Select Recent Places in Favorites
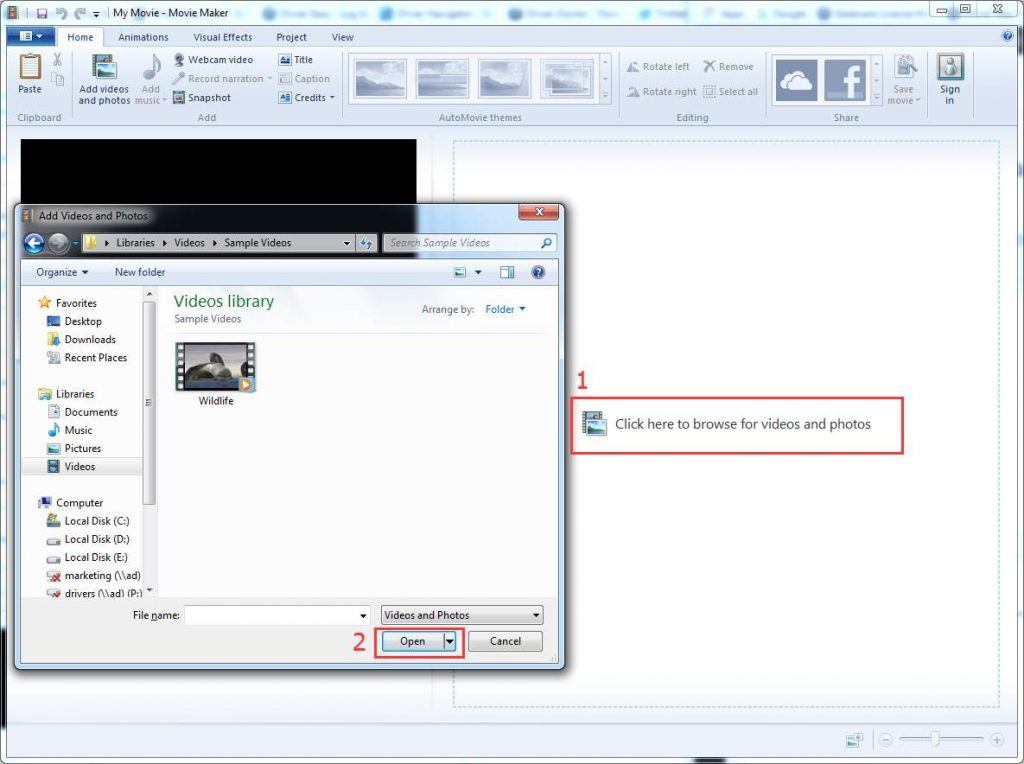Image resolution: width=1024 pixels, height=764 pixels. pos(95,358)
